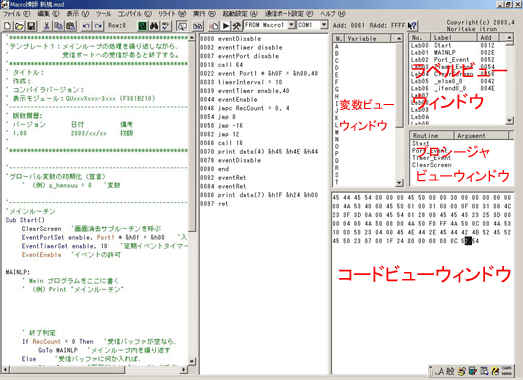
Task: Run the macro with the play button
Action: pos(225,26)
